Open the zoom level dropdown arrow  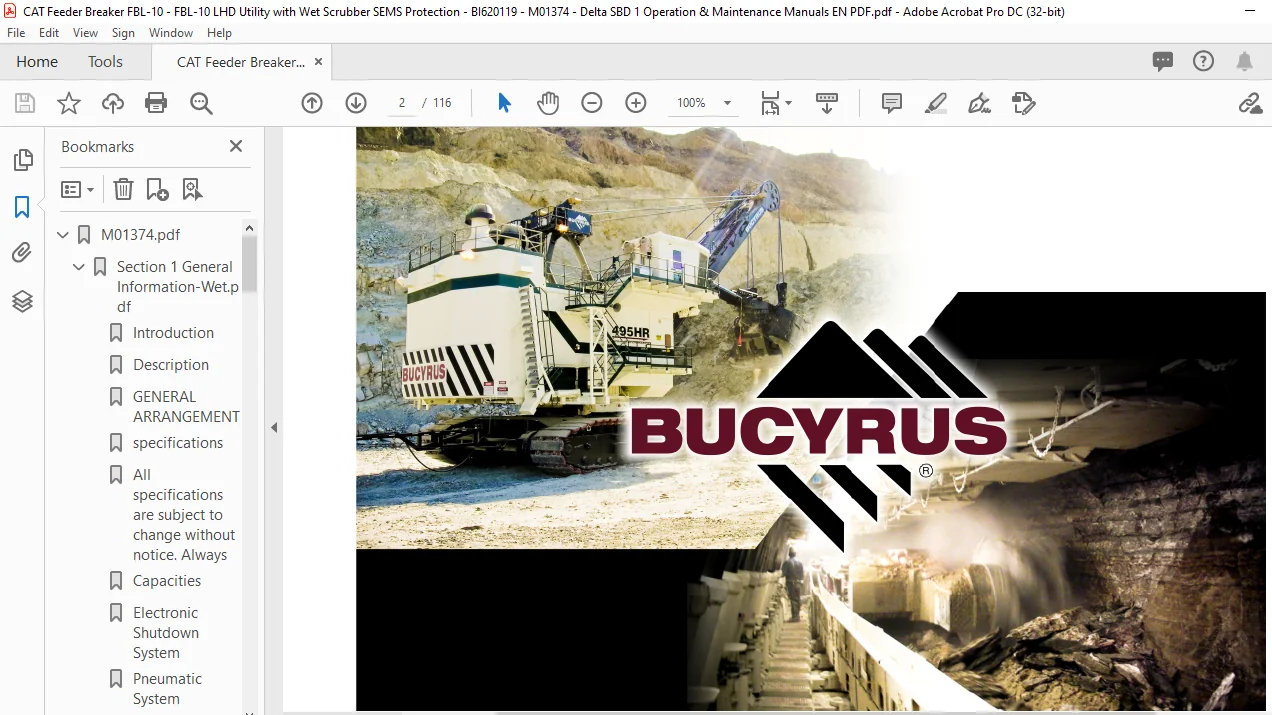(x=727, y=103)
